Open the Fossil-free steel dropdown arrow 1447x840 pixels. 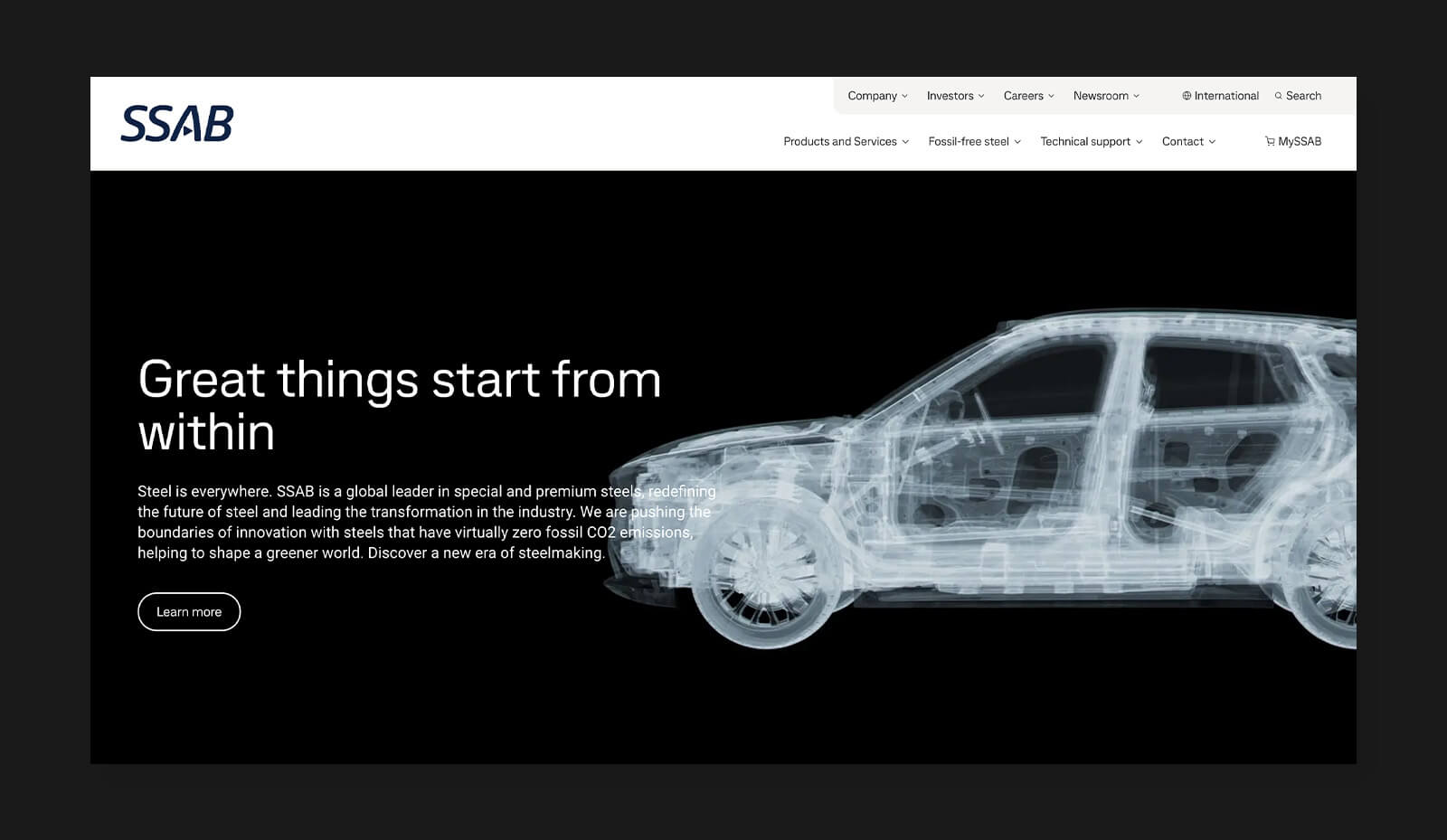(x=1017, y=142)
